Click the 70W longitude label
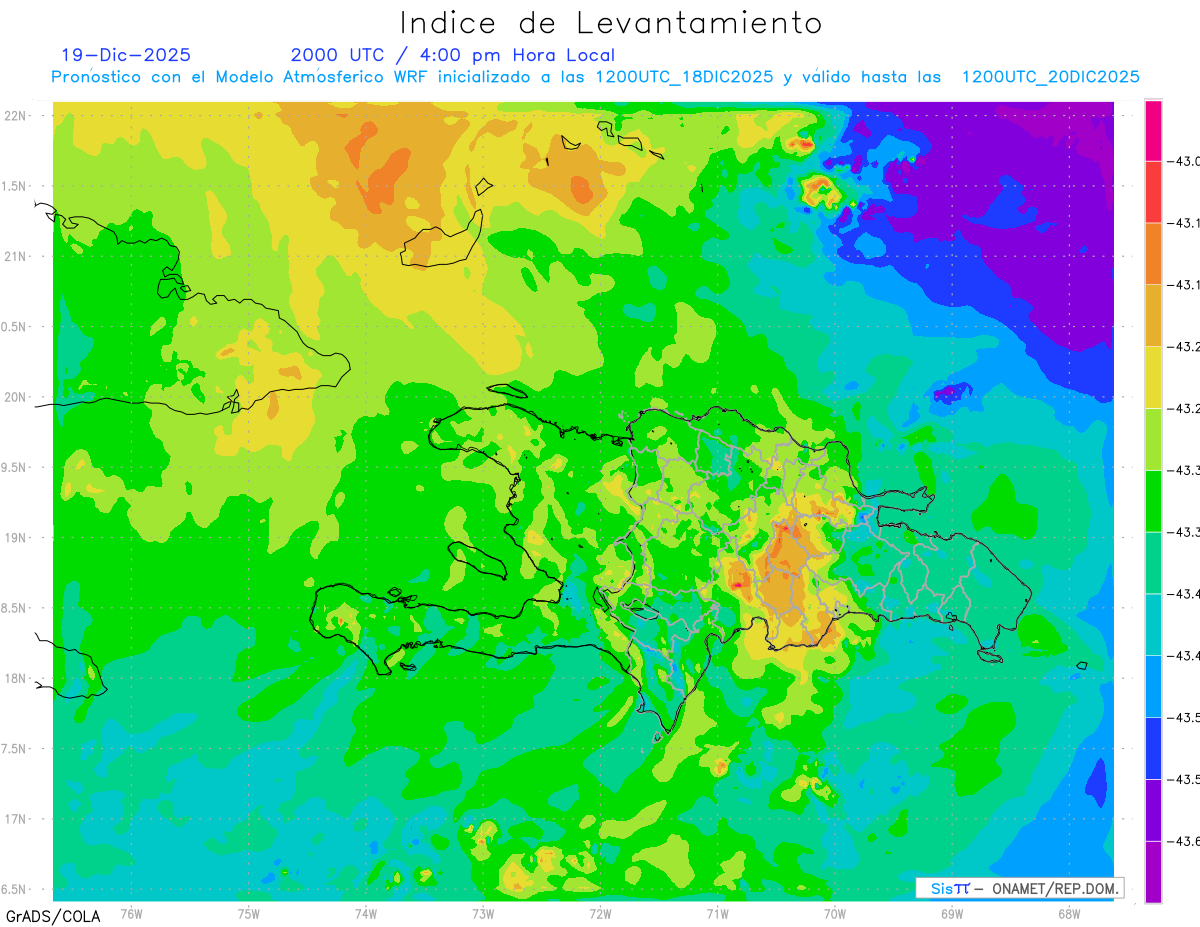 [835, 913]
